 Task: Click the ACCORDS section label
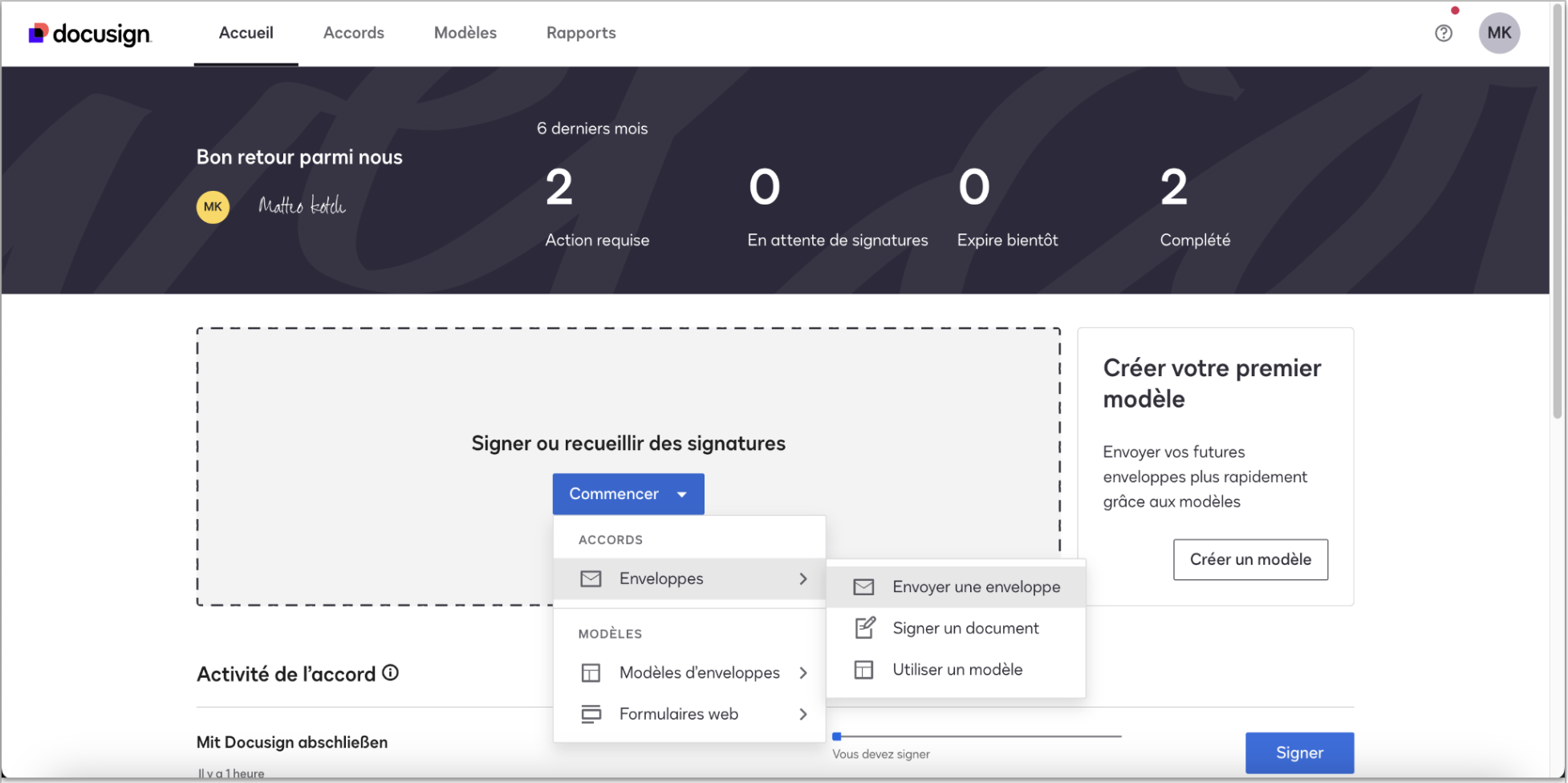click(611, 540)
